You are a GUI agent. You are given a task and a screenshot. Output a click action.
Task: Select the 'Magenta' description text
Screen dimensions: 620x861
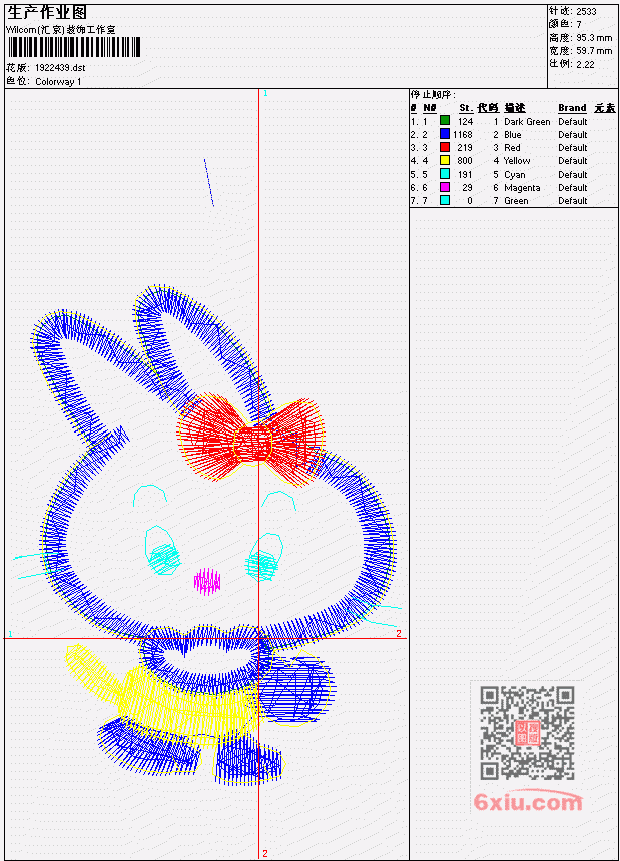click(522, 188)
